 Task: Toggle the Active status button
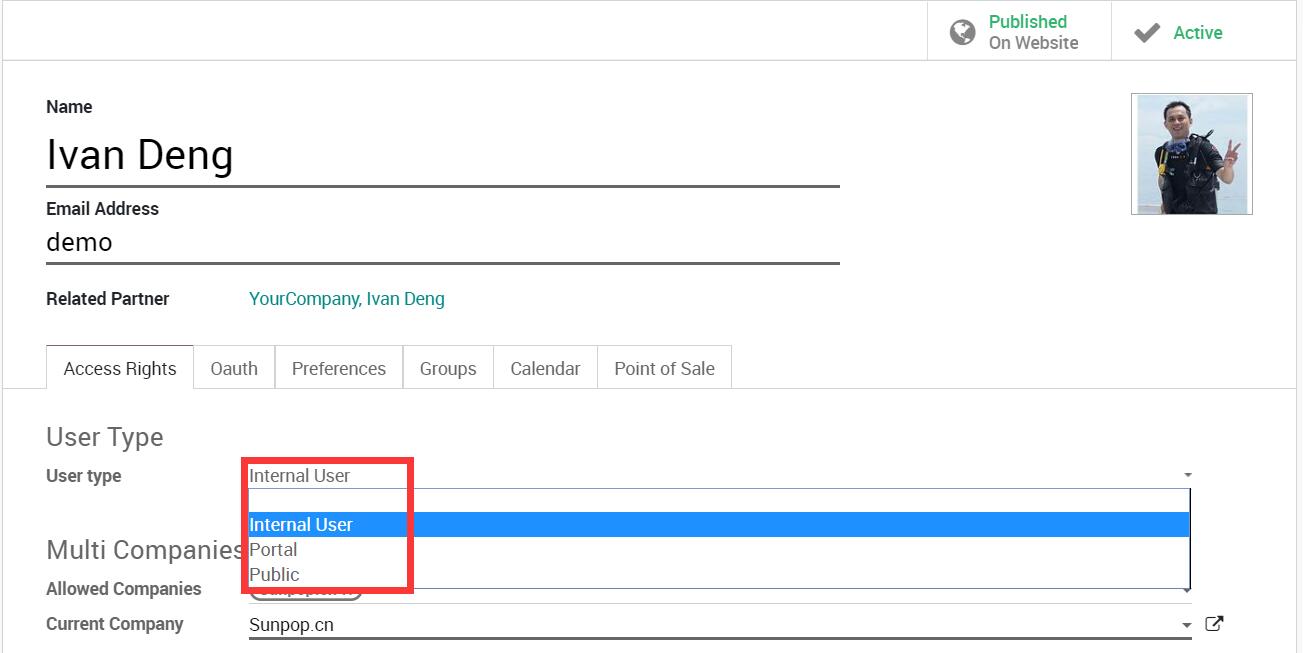[1203, 32]
